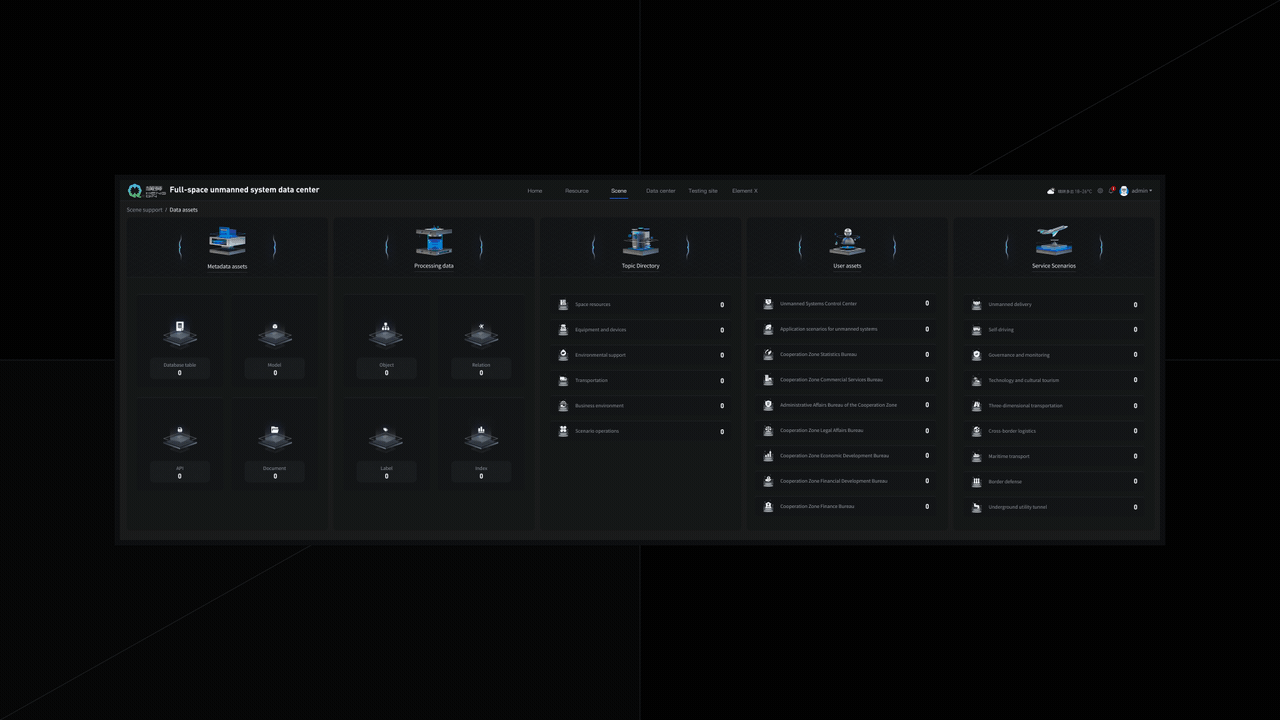Click the Scene support breadcrumb link
This screenshot has width=1280, height=720.
tap(144, 210)
